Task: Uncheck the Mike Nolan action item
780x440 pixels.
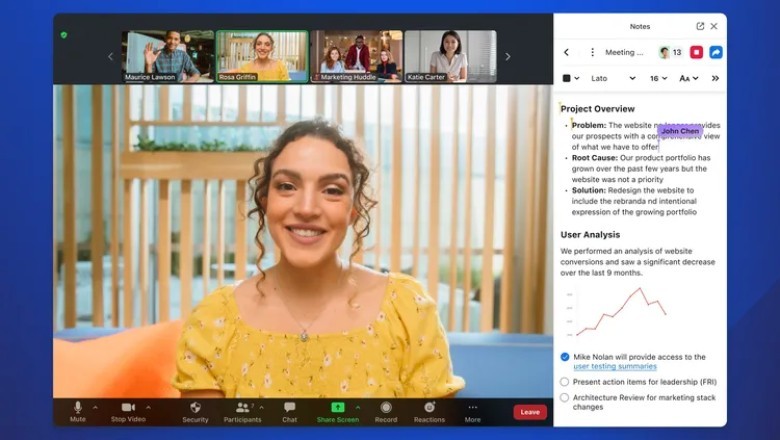Action: point(565,357)
